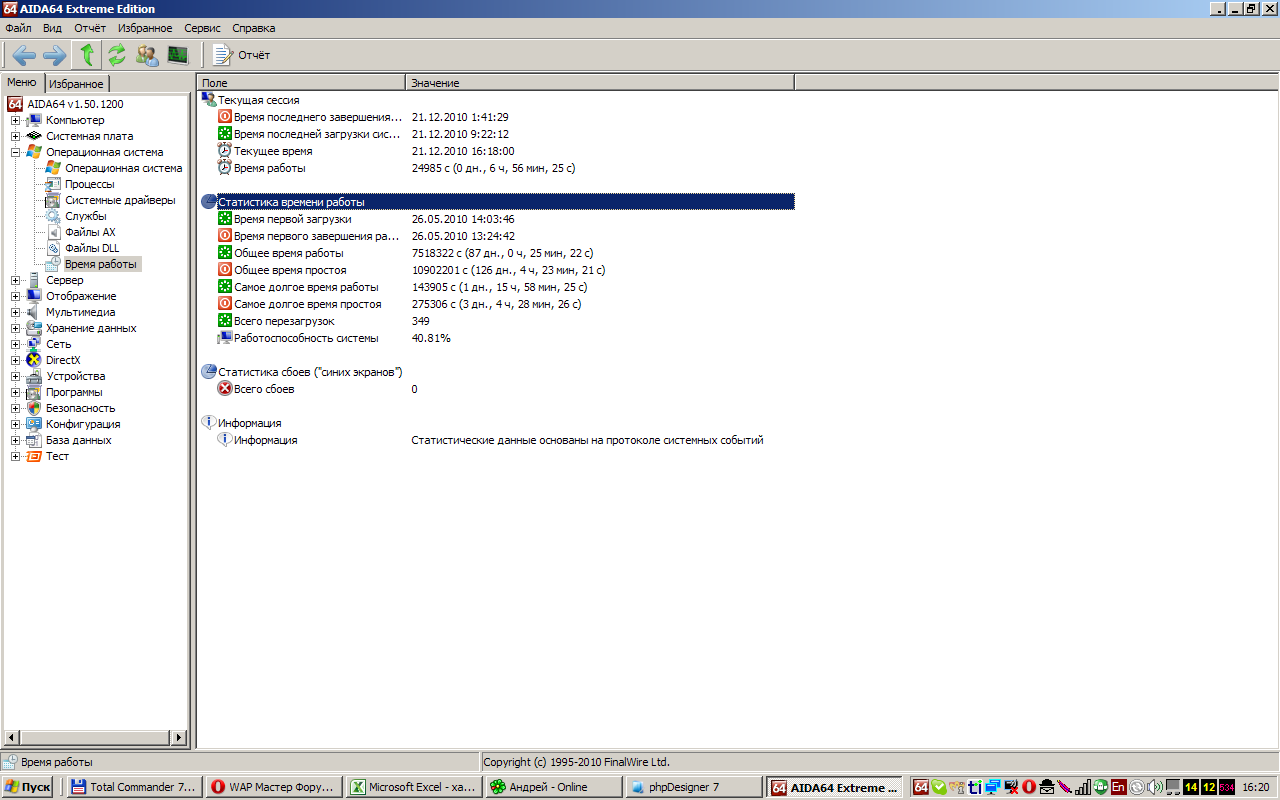Switch to the Избранное tab
1280x800 pixels.
tap(76, 84)
